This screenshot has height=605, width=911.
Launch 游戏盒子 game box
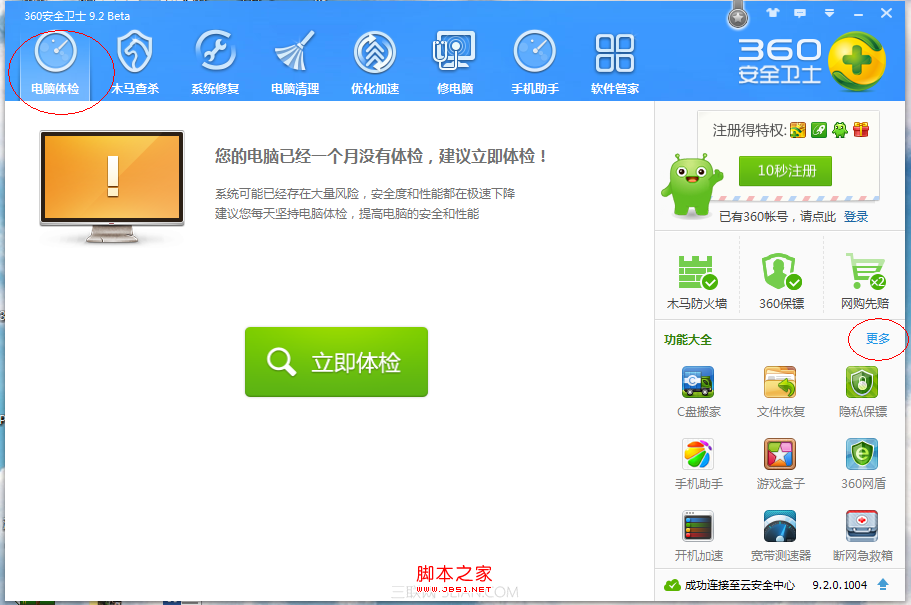pyautogui.click(x=780, y=464)
